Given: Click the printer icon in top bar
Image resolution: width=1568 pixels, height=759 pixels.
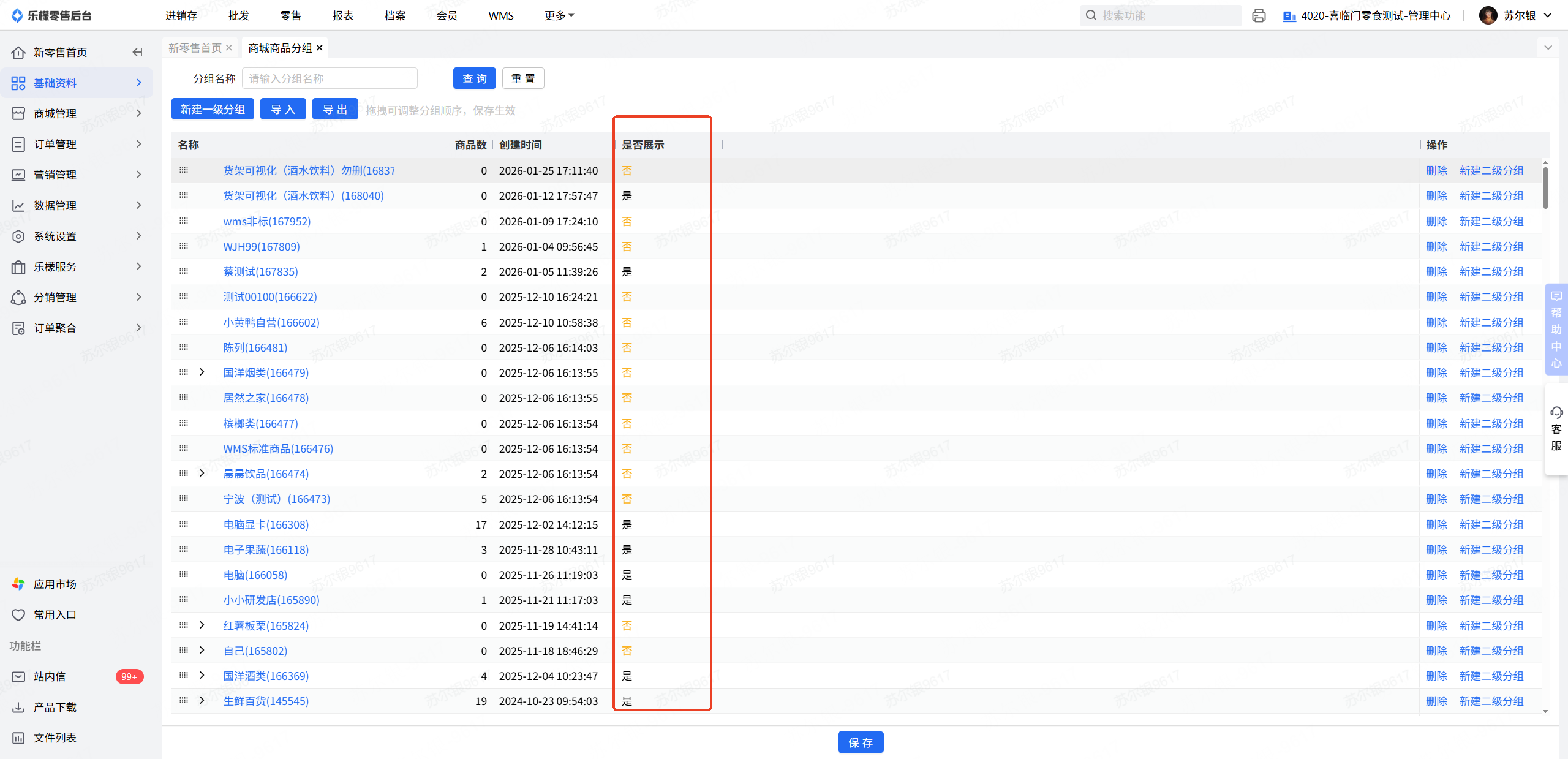Looking at the screenshot, I should point(1259,15).
